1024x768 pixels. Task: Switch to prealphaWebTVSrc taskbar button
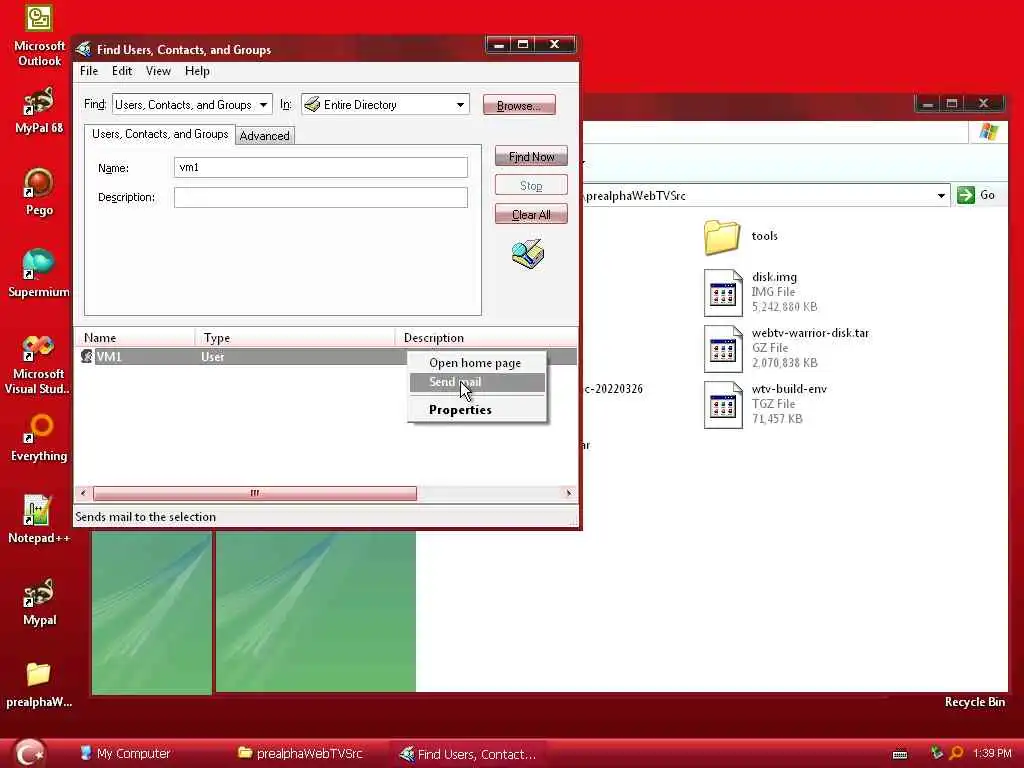tap(300, 754)
